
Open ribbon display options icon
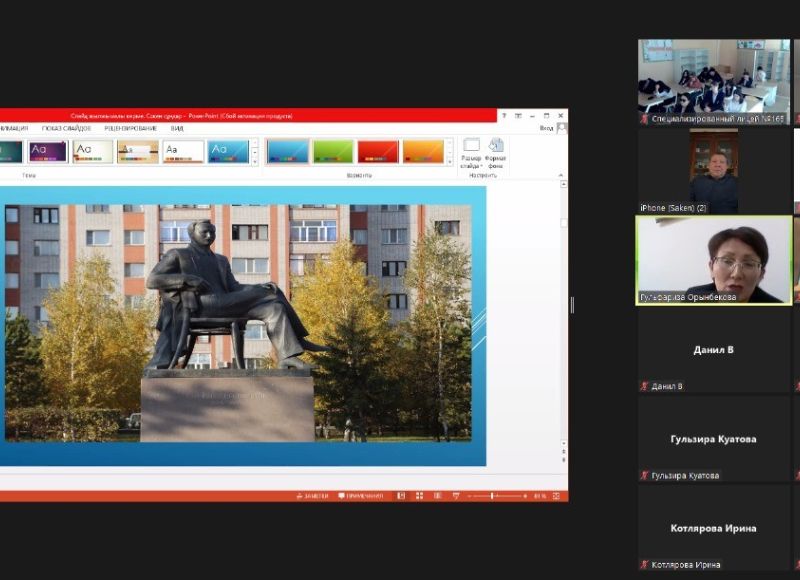point(517,115)
